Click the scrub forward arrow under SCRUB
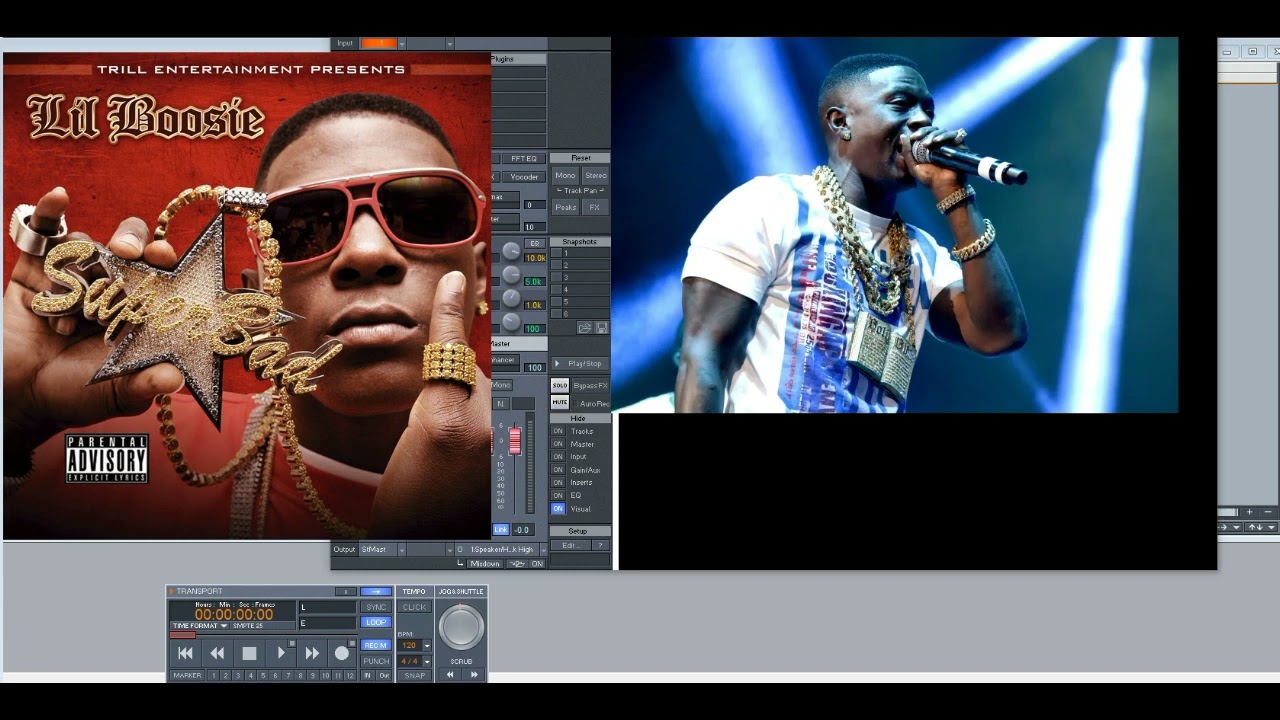Screen dimensions: 1280x720 (x=474, y=675)
